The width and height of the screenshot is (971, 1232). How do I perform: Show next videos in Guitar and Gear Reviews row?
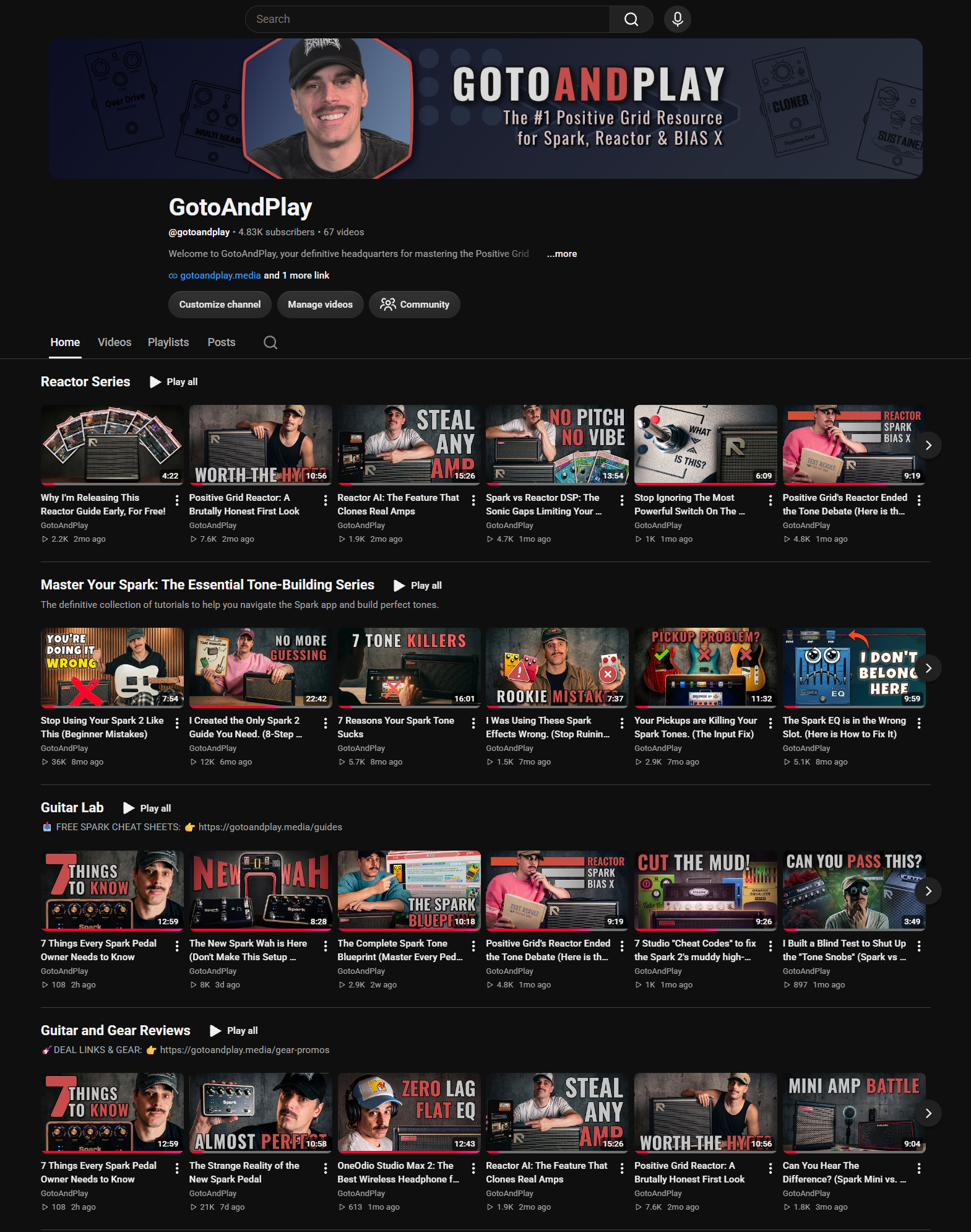(x=928, y=1113)
